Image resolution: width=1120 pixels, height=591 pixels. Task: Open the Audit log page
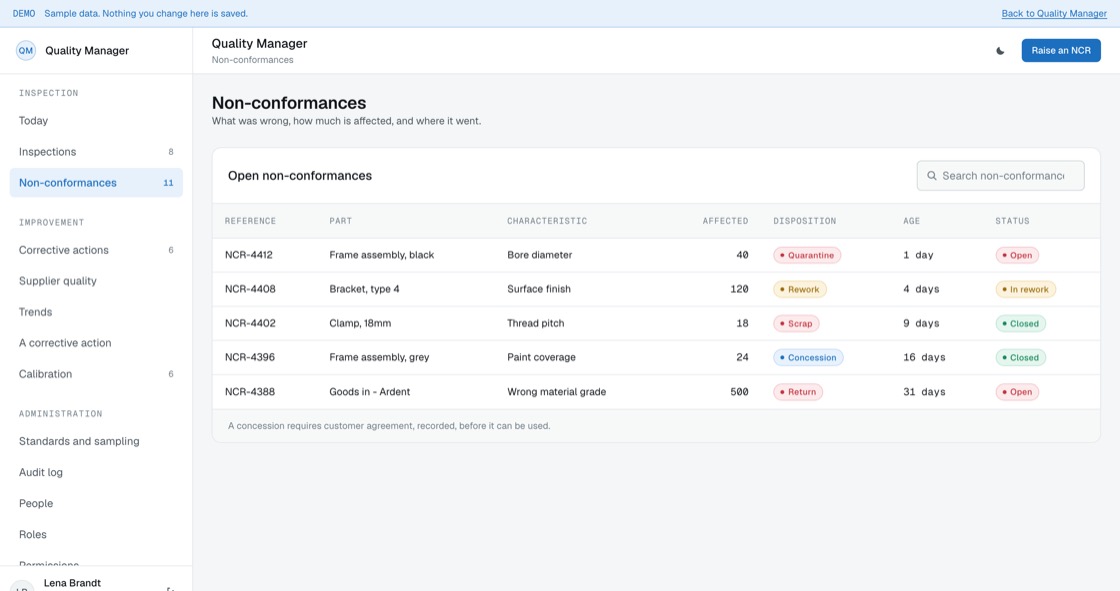[x=96, y=472]
